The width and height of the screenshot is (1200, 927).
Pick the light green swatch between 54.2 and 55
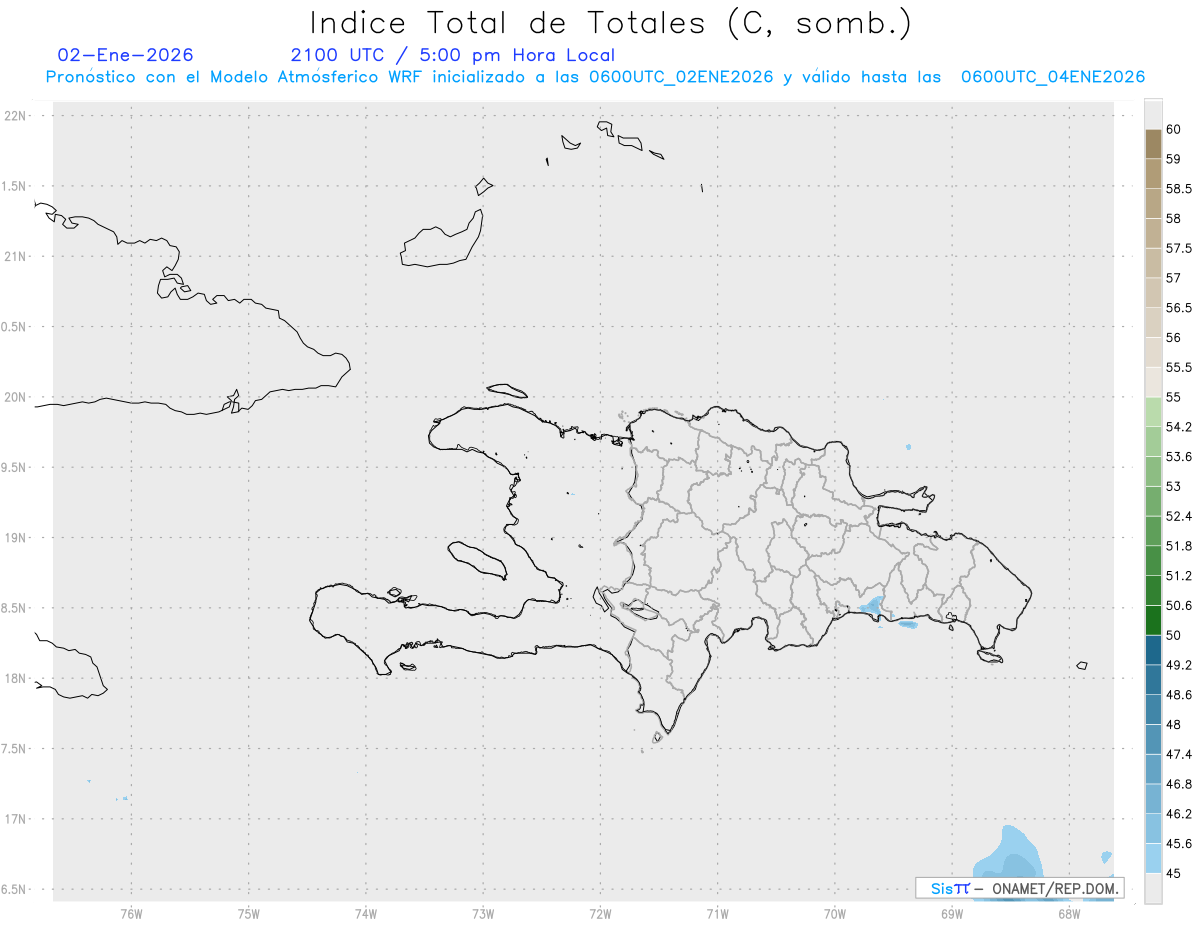click(1153, 412)
